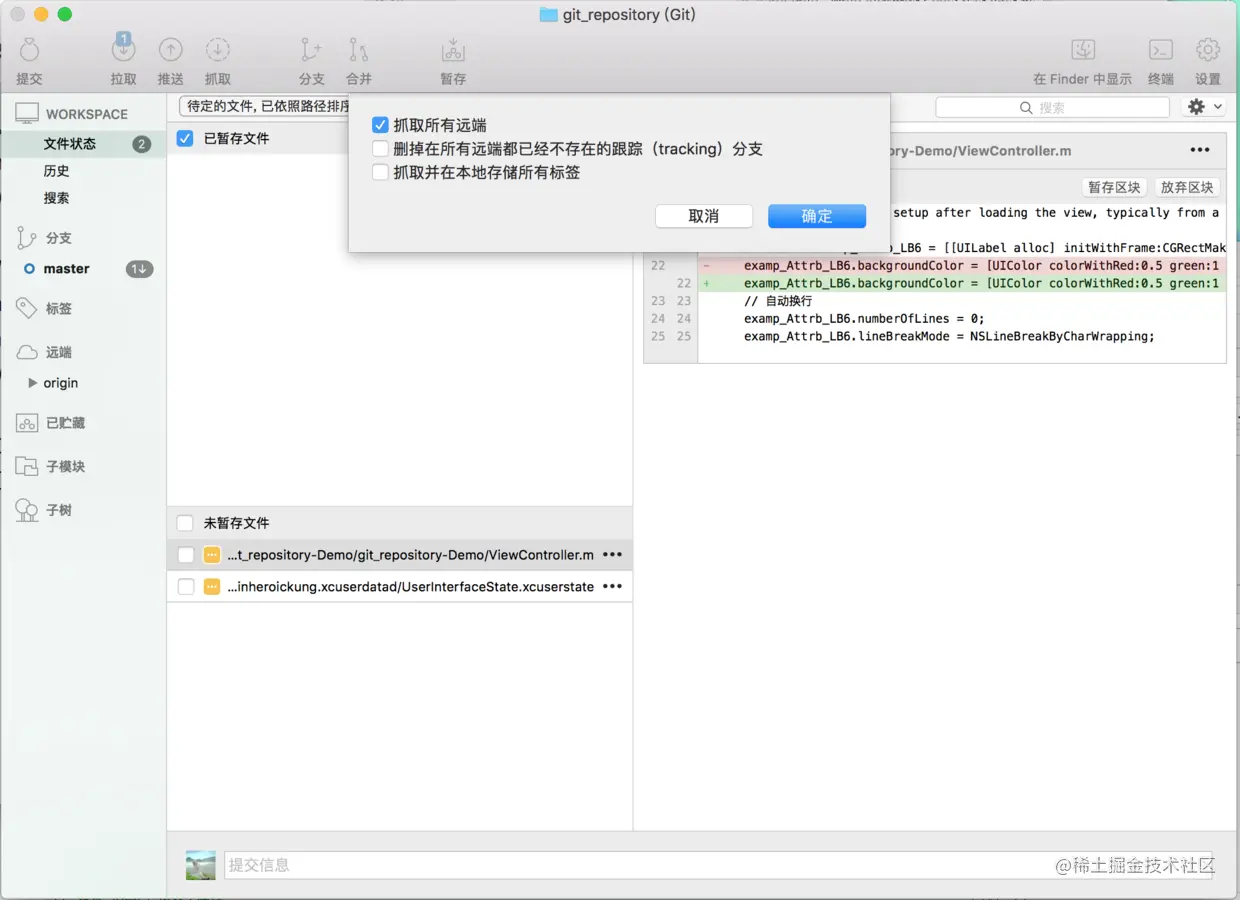Toggle the 抓取所有远端 checkbox
Screen dimensions: 1240x900
(x=380, y=125)
